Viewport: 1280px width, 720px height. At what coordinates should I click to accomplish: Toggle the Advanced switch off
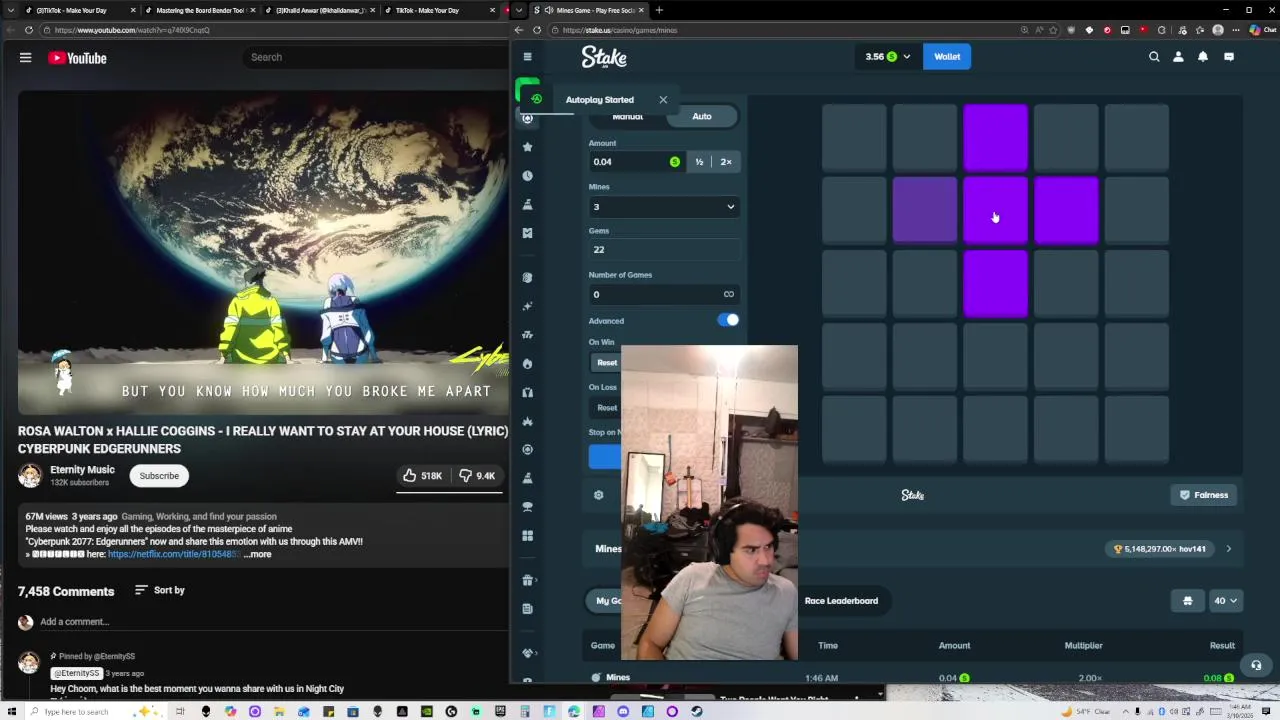(728, 320)
